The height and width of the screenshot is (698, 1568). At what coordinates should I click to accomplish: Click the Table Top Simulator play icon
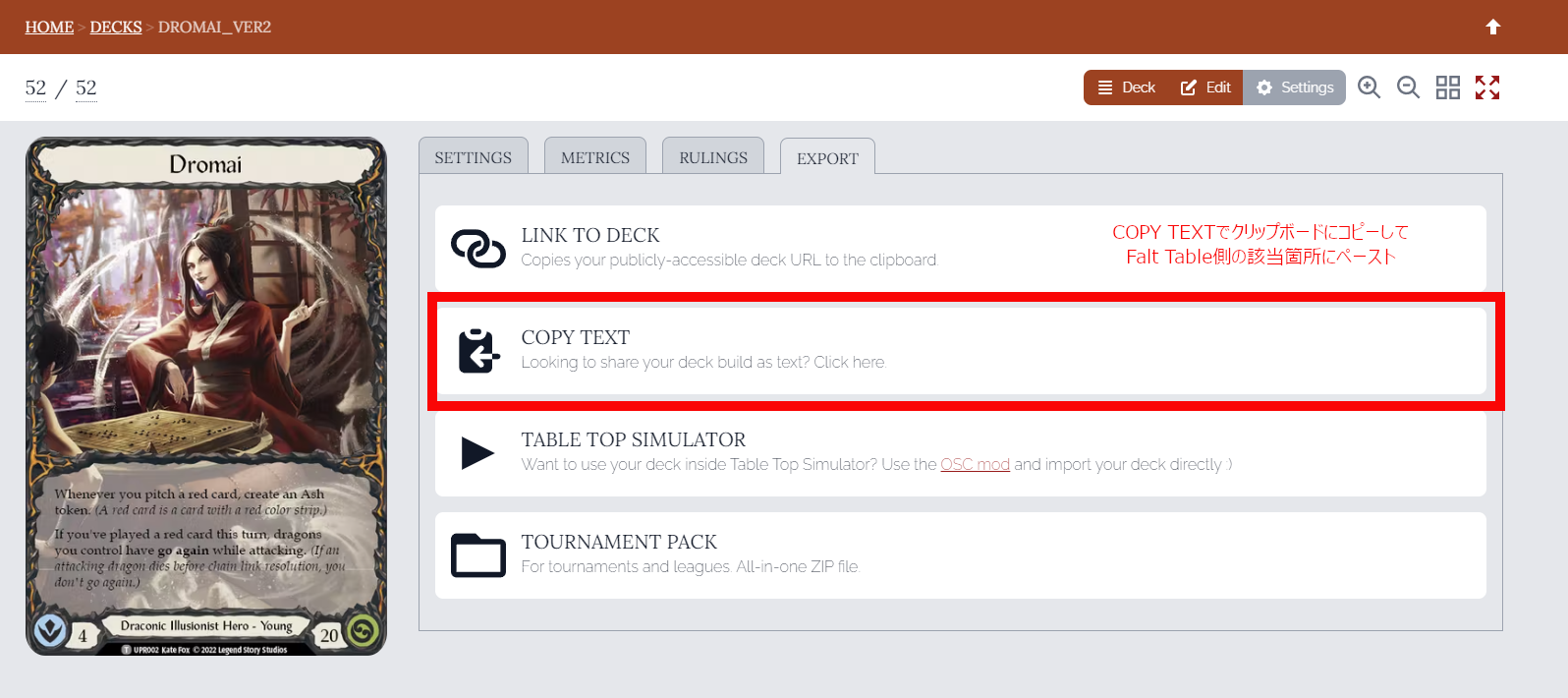477,453
